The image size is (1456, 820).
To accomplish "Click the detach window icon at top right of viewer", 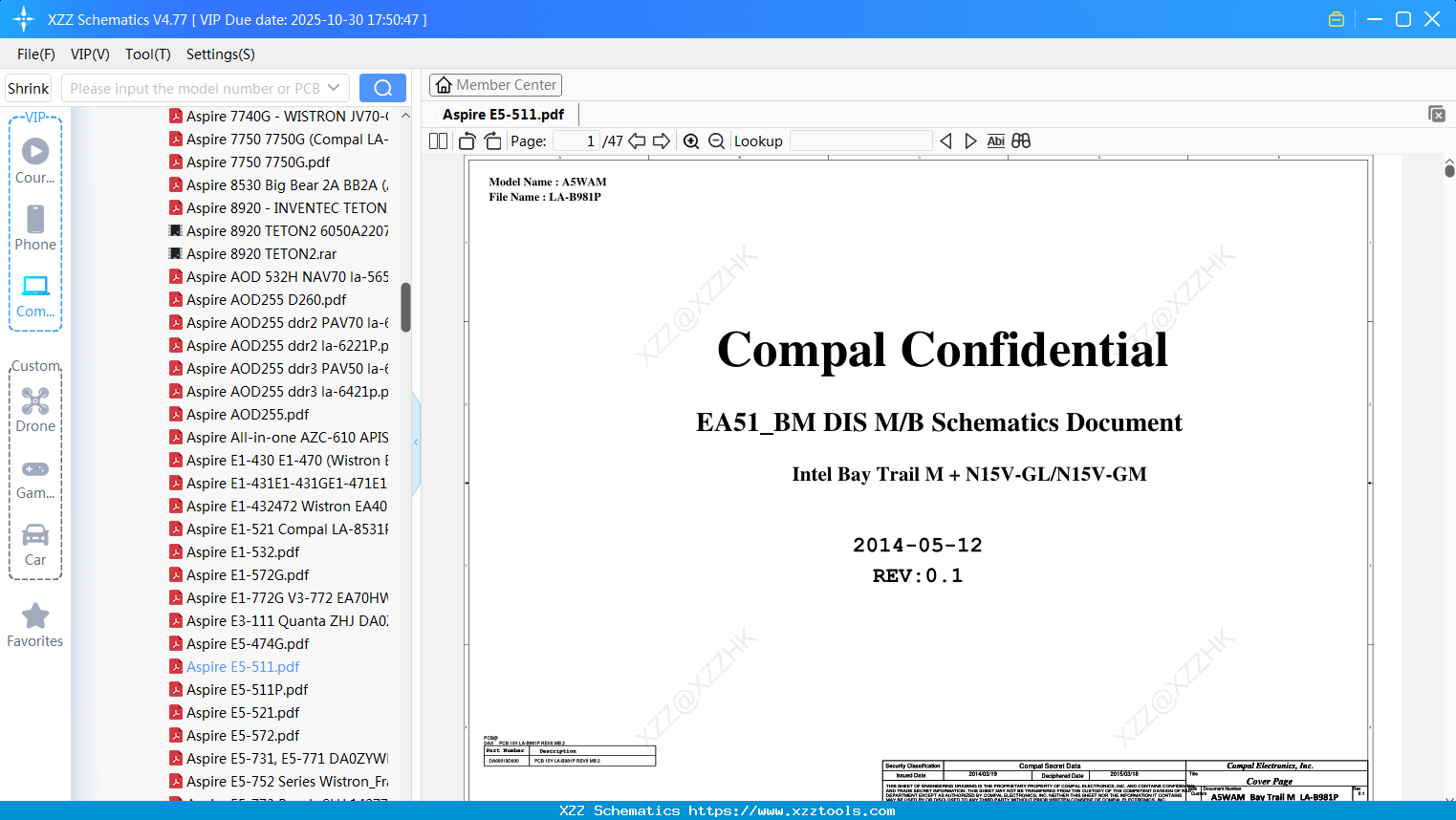I will click(1437, 114).
